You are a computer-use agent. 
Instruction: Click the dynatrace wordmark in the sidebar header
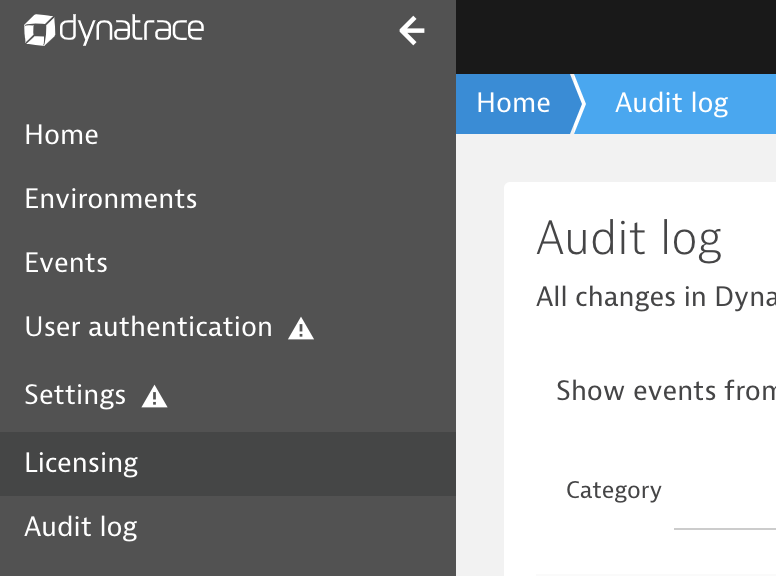pyautogui.click(x=130, y=30)
